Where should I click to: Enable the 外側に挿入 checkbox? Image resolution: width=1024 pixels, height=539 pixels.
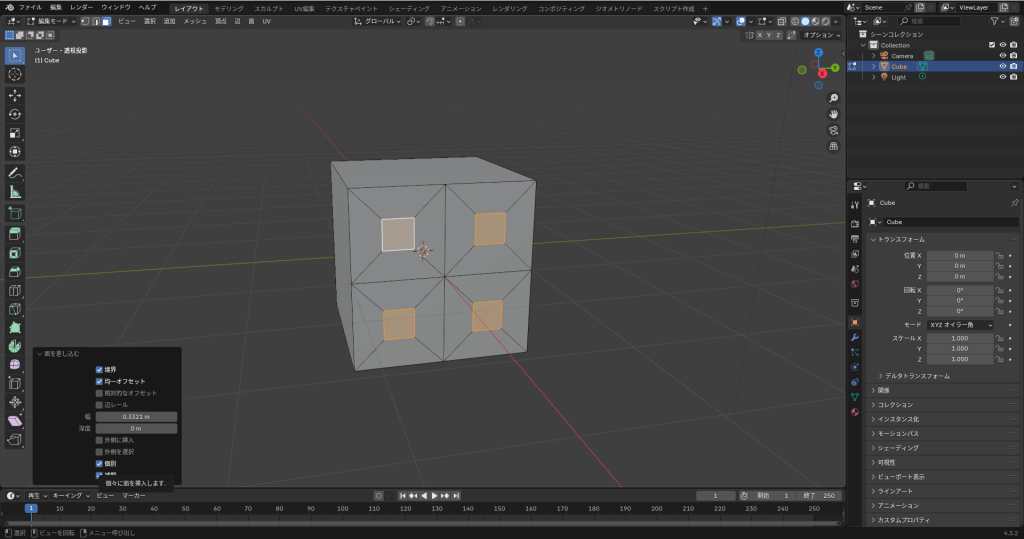tap(100, 440)
